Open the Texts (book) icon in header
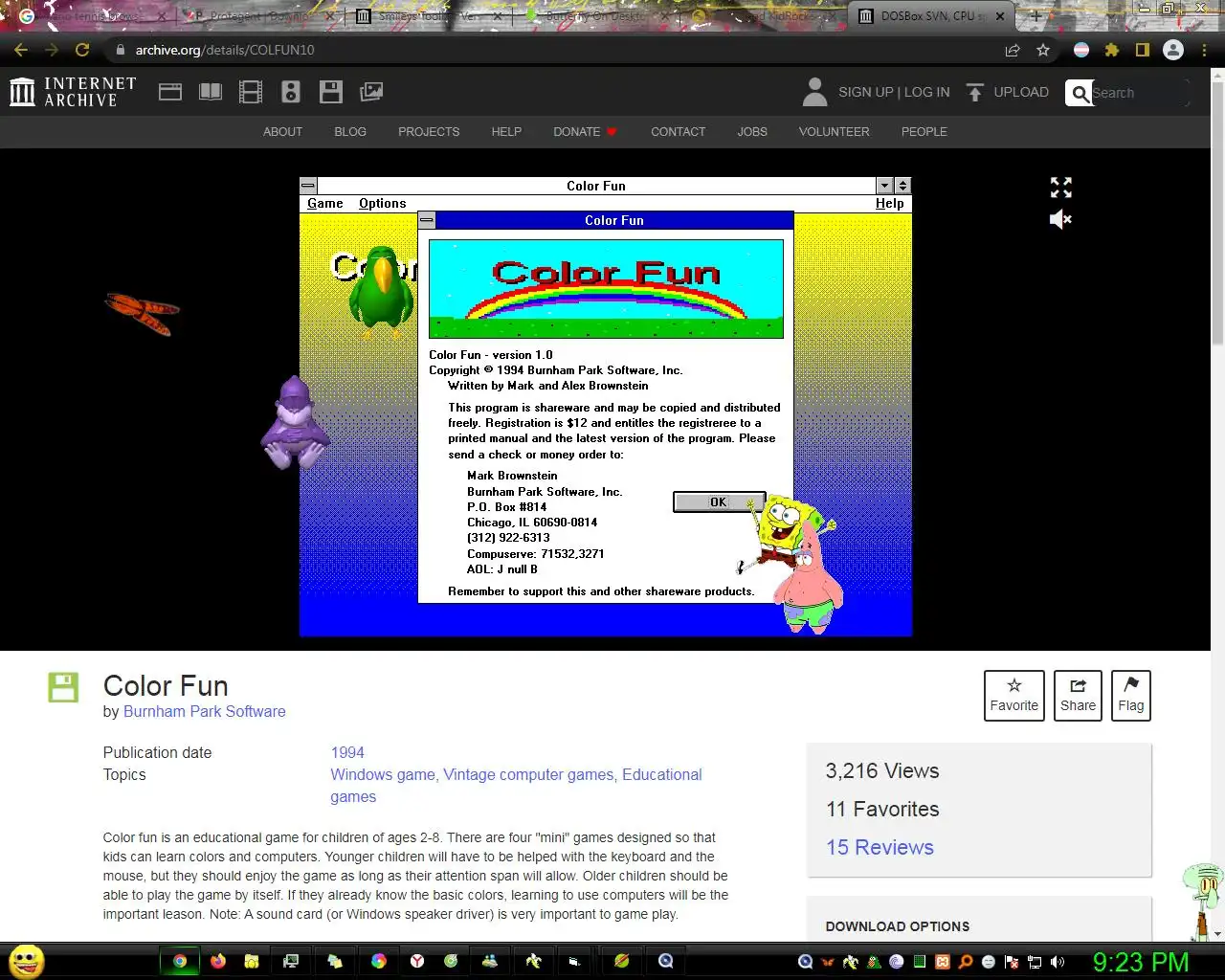Image resolution: width=1225 pixels, height=980 pixels. [x=211, y=92]
